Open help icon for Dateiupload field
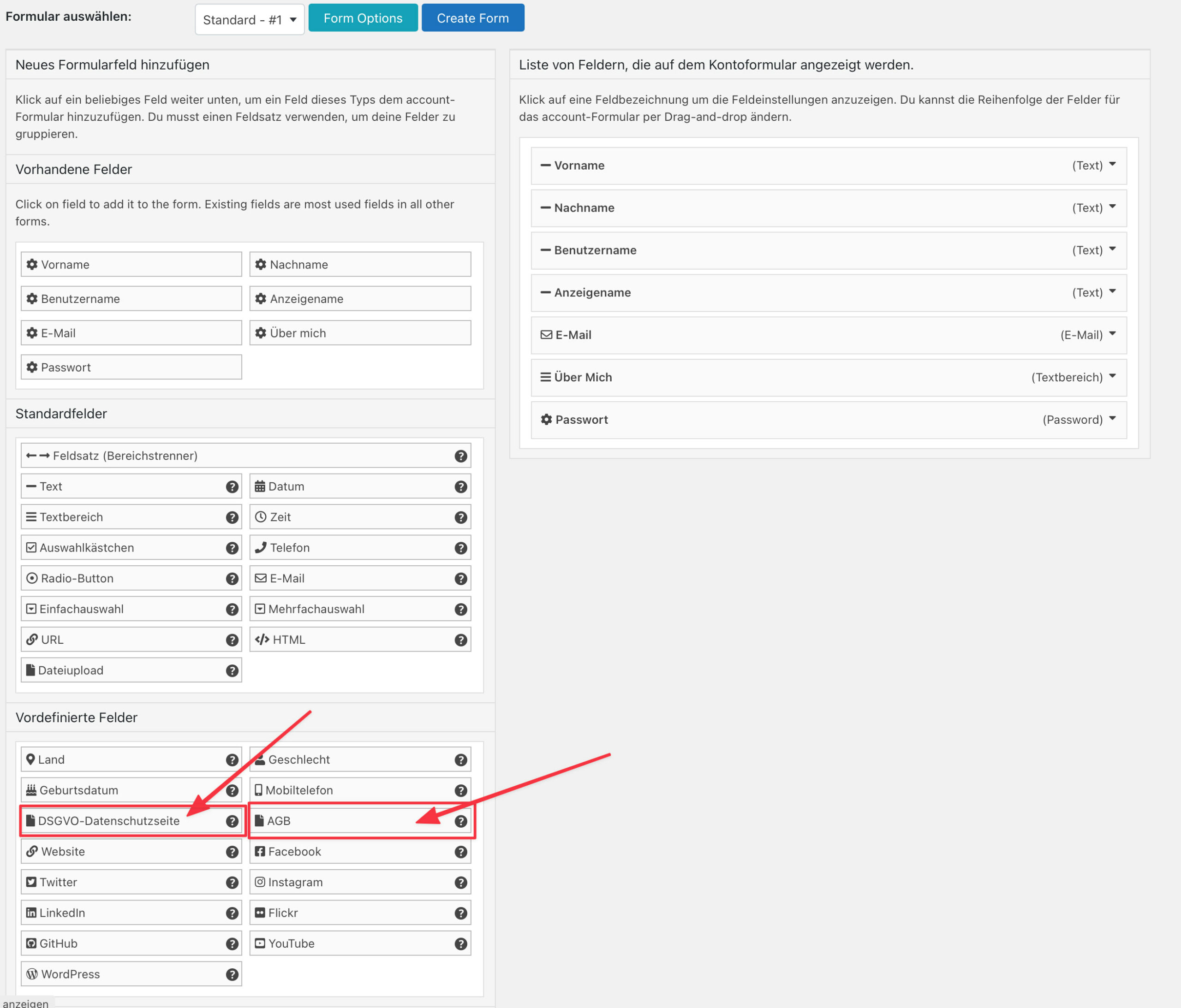 point(232,670)
